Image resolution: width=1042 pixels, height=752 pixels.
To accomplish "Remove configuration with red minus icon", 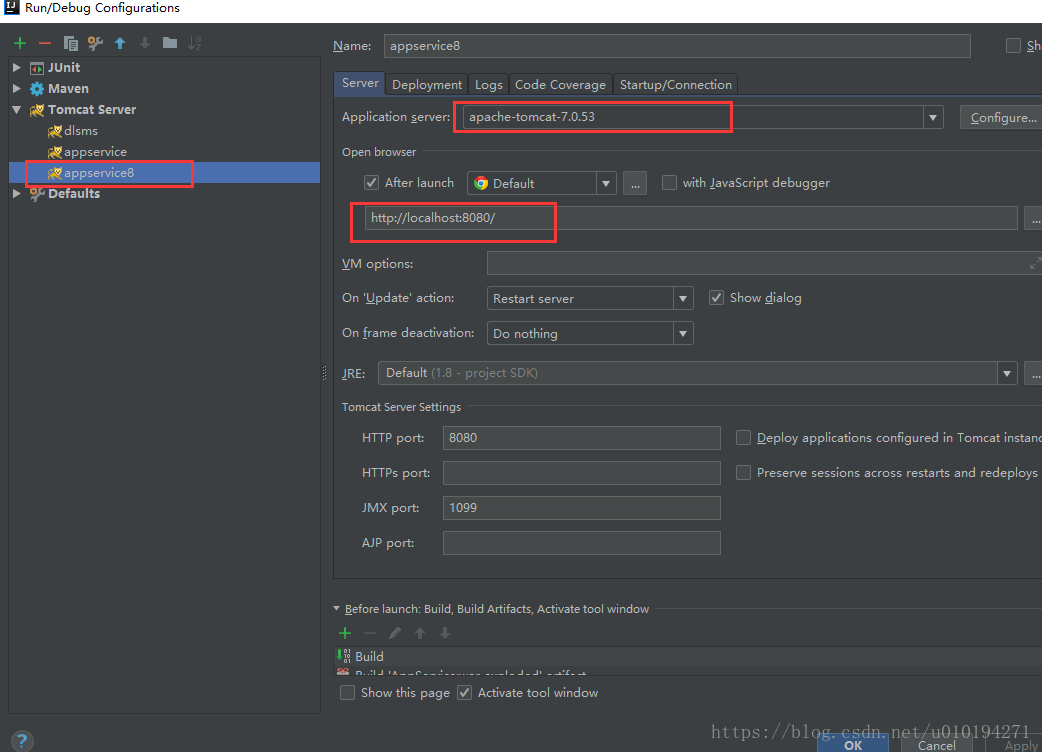I will 45,43.
